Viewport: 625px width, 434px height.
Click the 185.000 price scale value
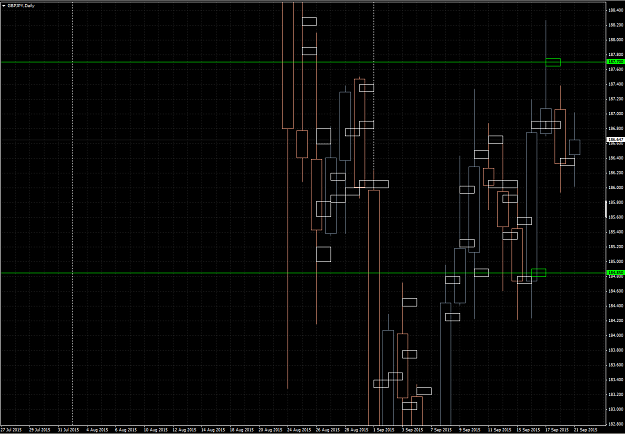(615, 261)
